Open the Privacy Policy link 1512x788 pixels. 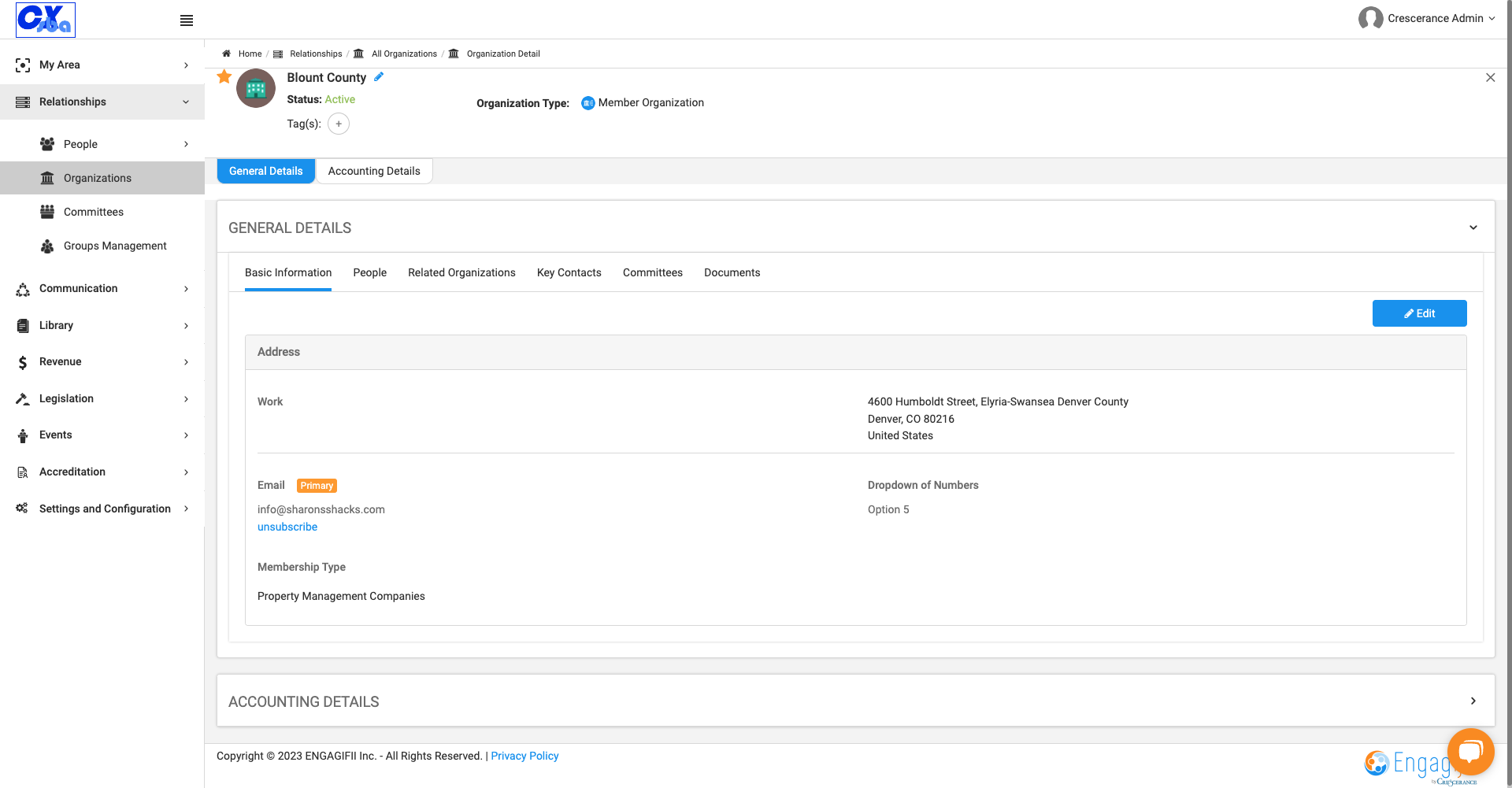[x=524, y=756]
